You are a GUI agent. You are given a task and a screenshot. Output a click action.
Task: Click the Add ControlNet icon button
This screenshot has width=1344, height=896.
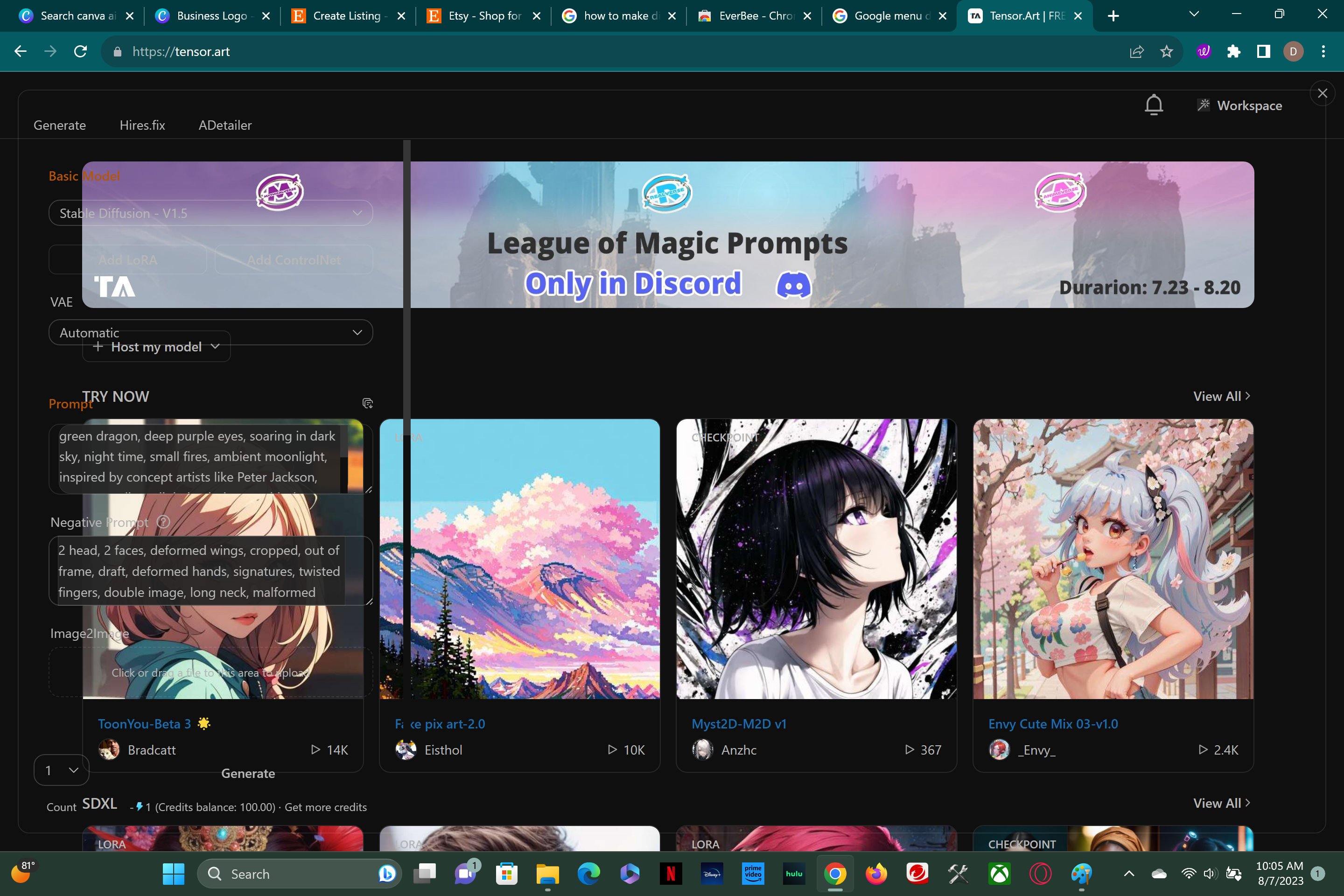click(293, 259)
